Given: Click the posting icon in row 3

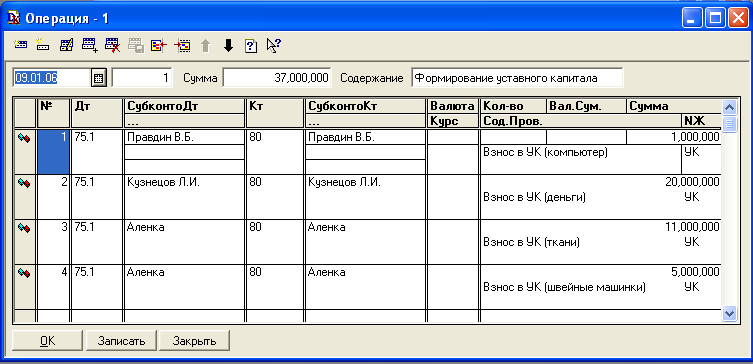Looking at the screenshot, I should pyautogui.click(x=24, y=228).
